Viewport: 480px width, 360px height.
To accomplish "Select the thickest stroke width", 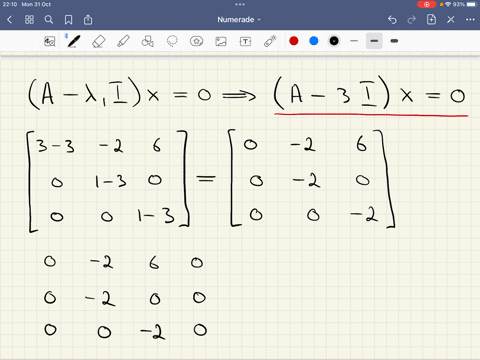I will tap(394, 41).
